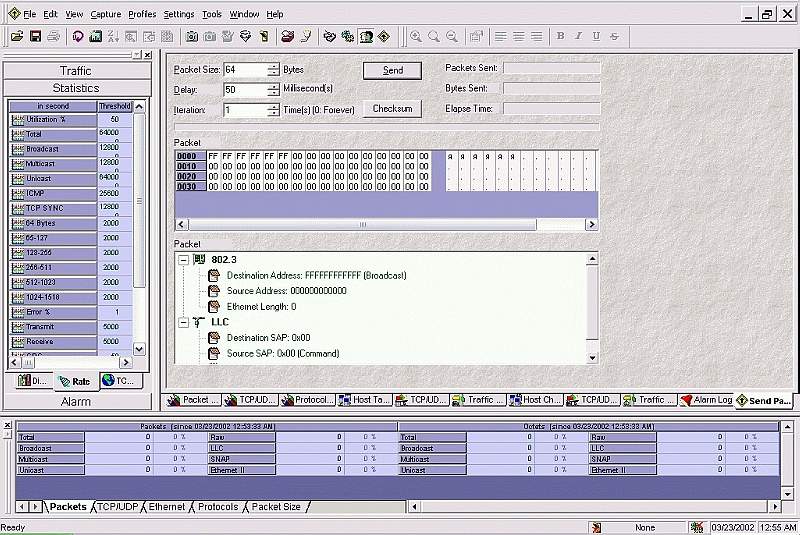Viewport: 800px width, 535px height.
Task: Click the Open file folder icon
Action: pos(17,36)
